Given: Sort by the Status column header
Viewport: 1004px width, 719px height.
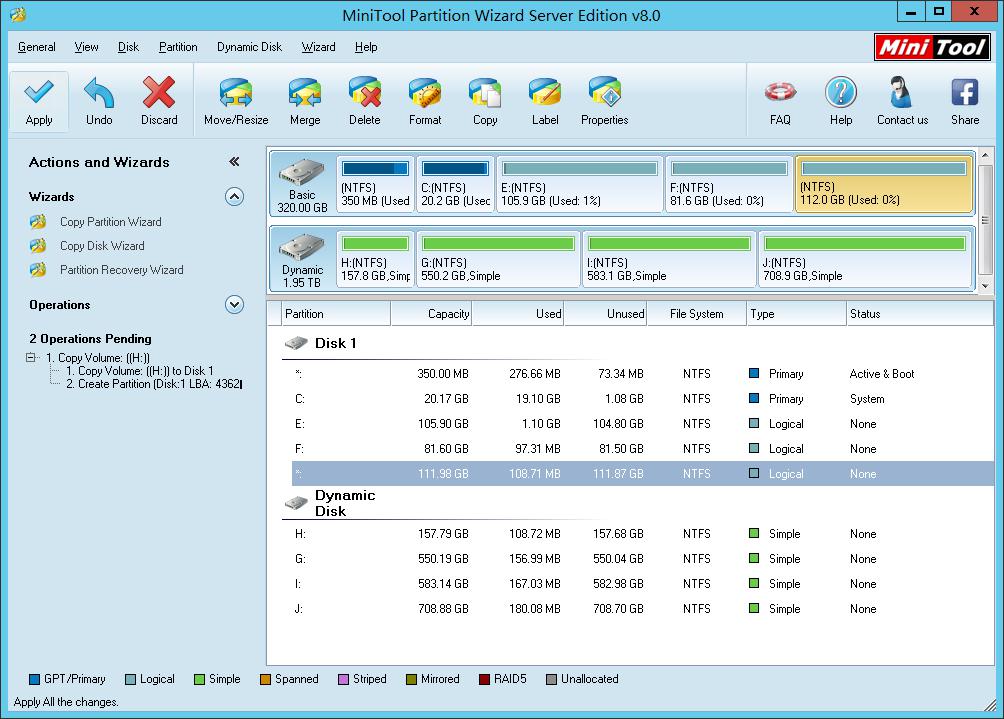Looking at the screenshot, I should [x=919, y=314].
